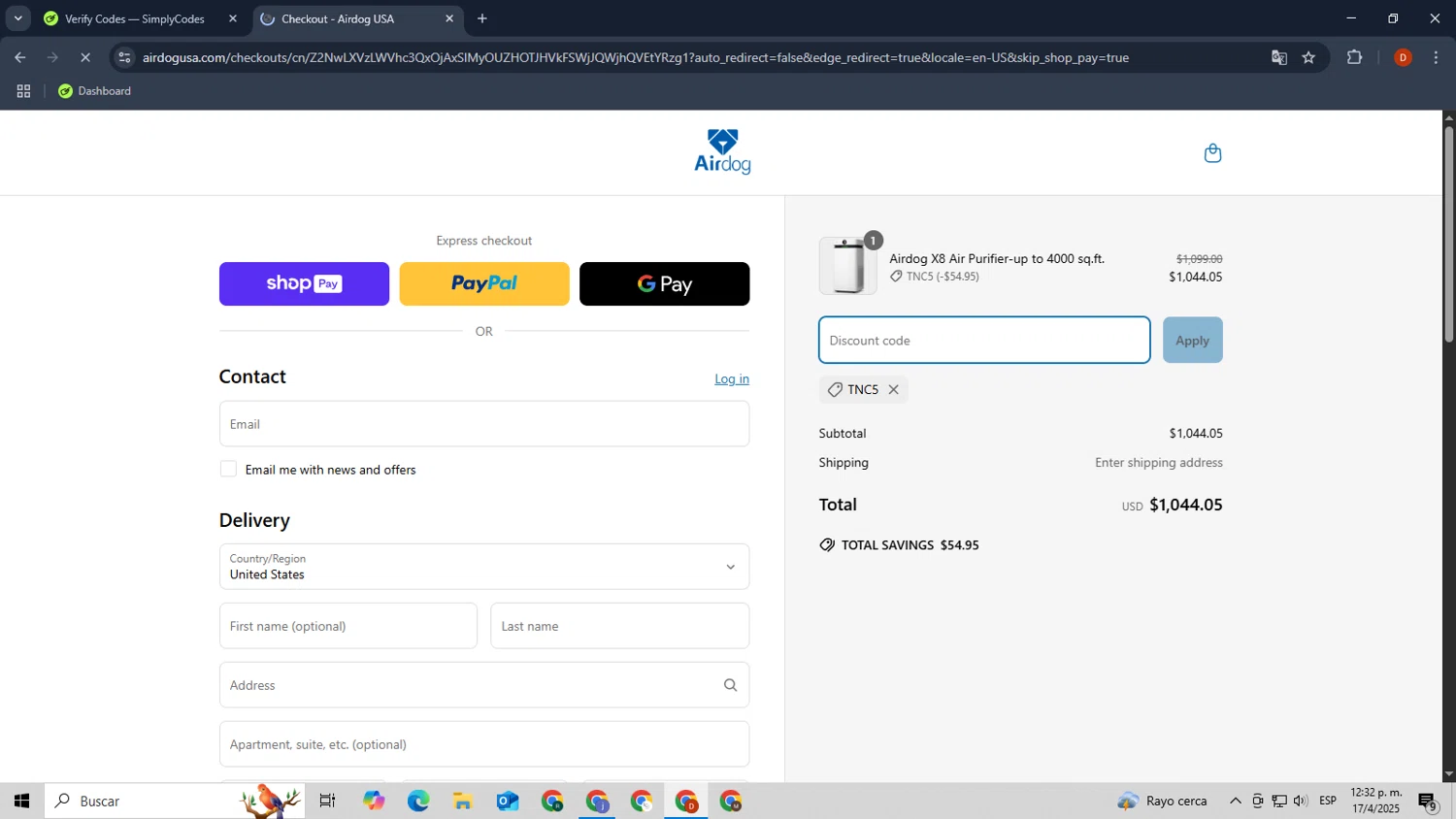Click the Apply discount button

click(x=1193, y=341)
